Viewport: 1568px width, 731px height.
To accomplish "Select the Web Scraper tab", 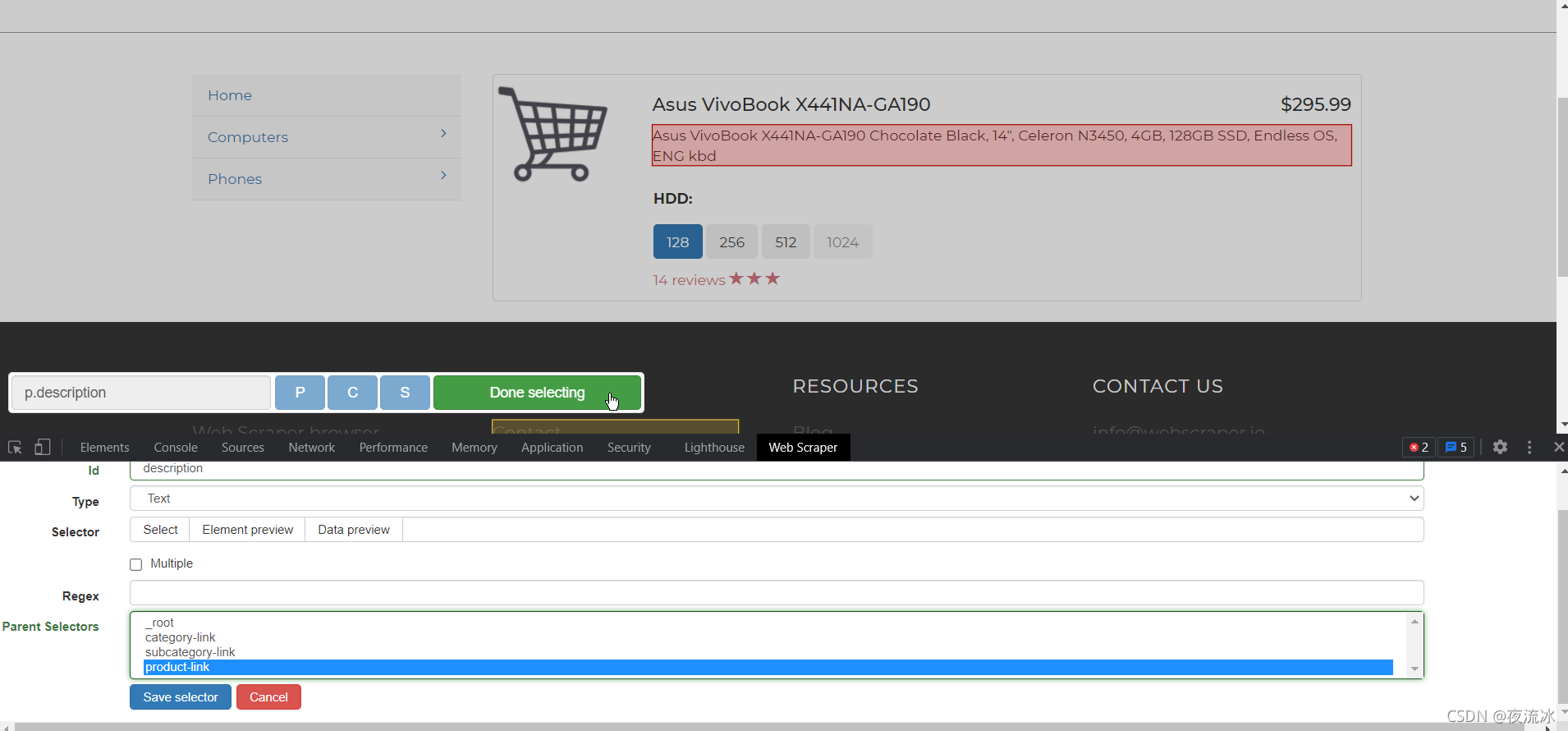I will [803, 447].
